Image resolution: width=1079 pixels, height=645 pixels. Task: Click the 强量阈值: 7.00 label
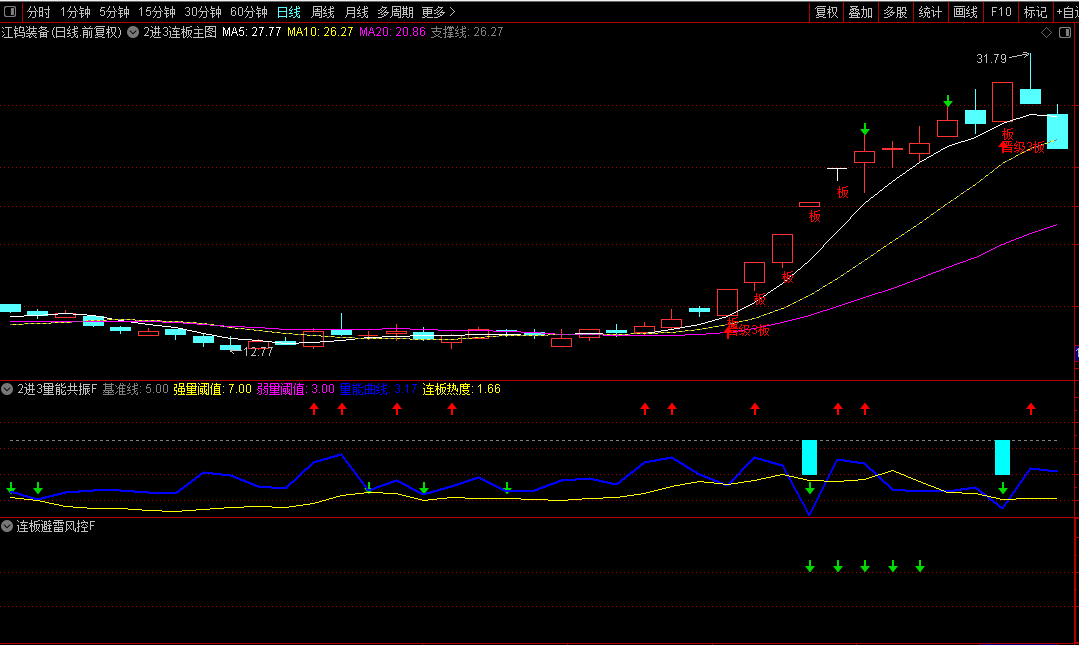[x=213, y=390]
